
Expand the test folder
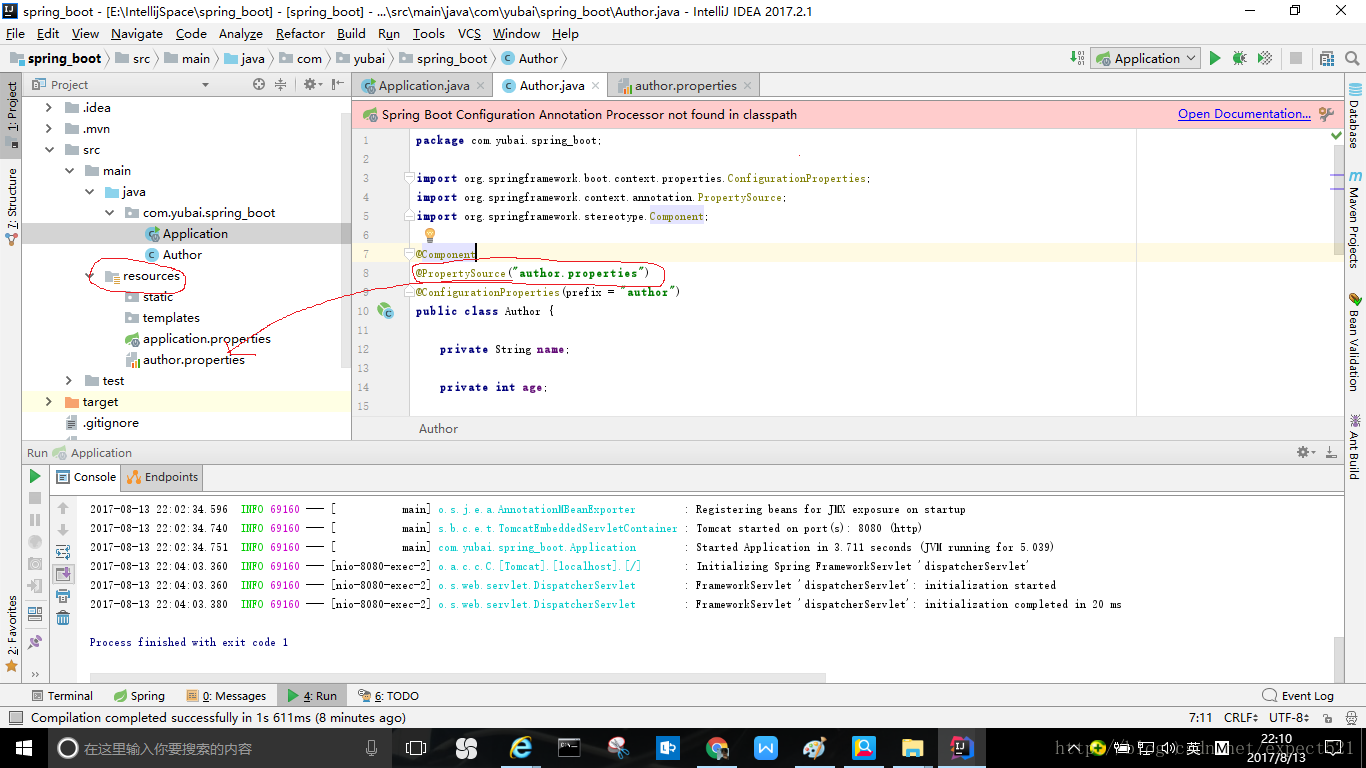point(69,381)
